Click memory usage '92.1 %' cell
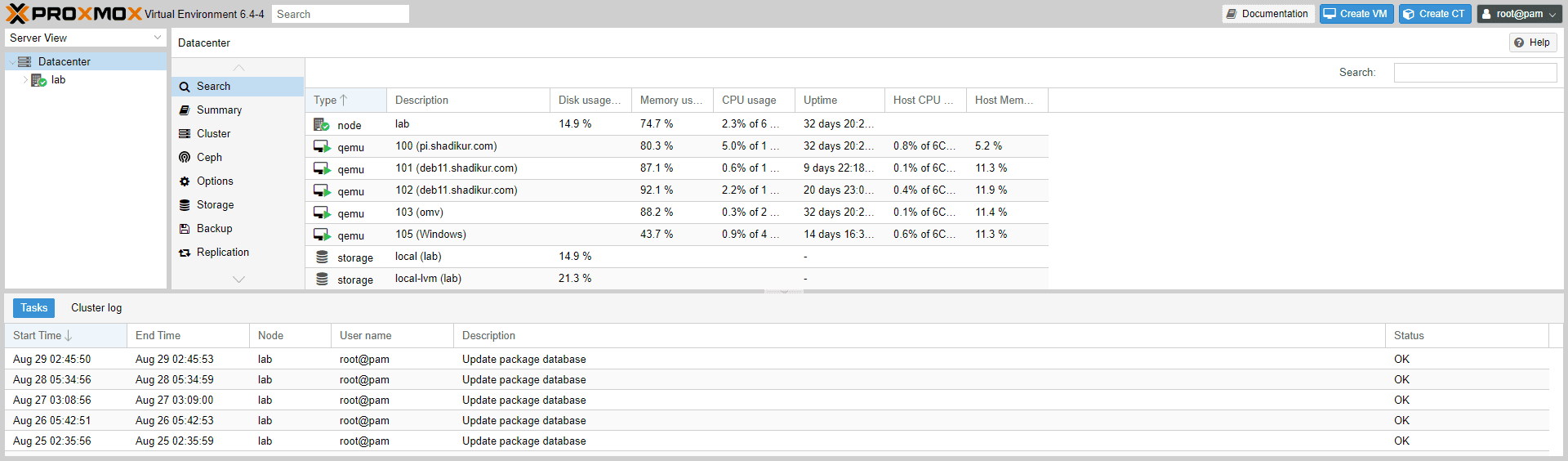 [x=657, y=190]
